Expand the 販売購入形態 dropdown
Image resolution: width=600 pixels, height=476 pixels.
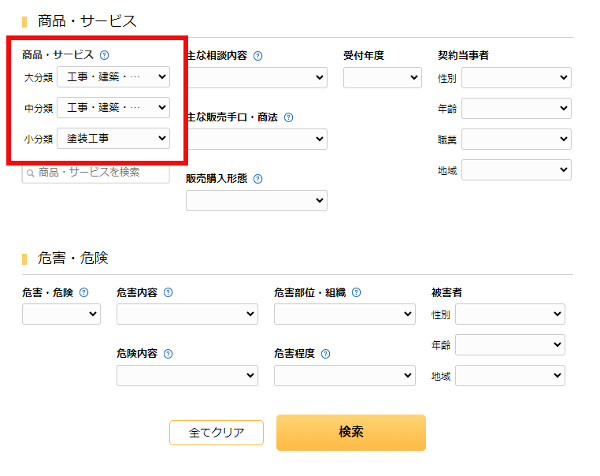(257, 200)
